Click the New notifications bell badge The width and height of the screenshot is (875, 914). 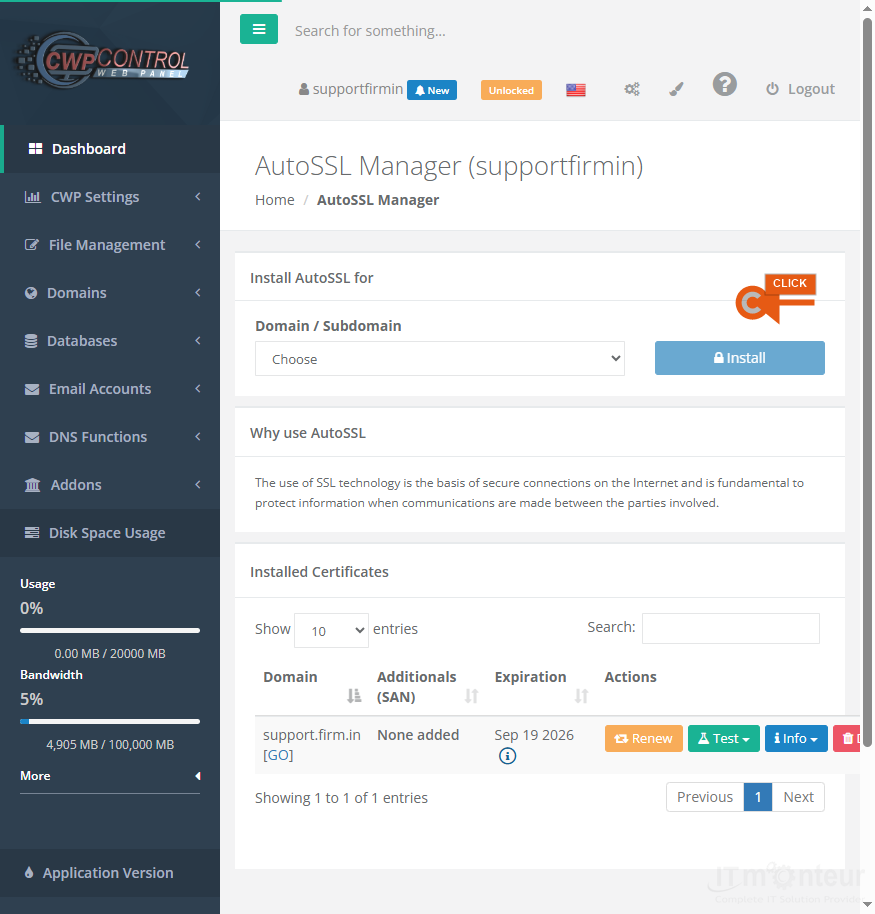pyautogui.click(x=432, y=90)
